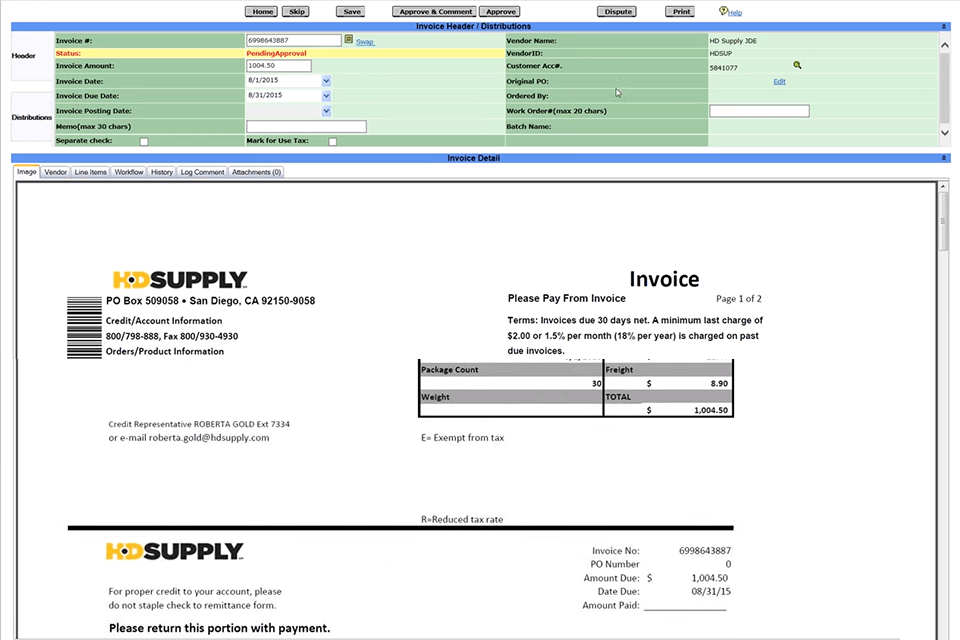Click the Page 1 of 2 label
The height and width of the screenshot is (640, 960).
click(739, 299)
